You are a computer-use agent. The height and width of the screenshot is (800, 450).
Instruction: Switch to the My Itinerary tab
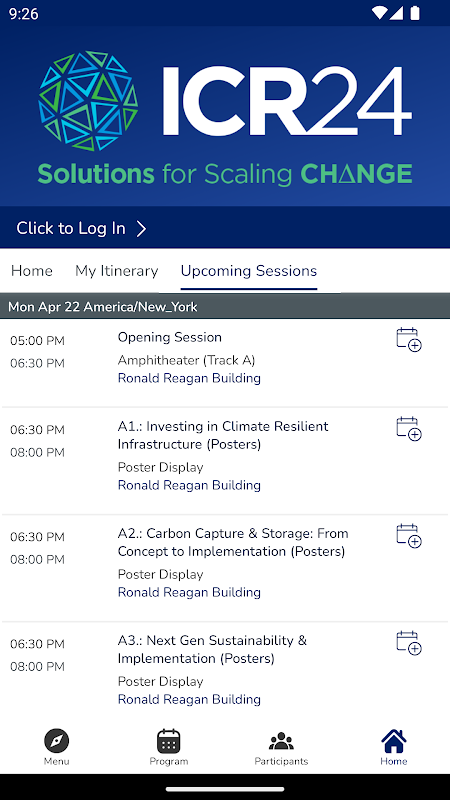(117, 271)
